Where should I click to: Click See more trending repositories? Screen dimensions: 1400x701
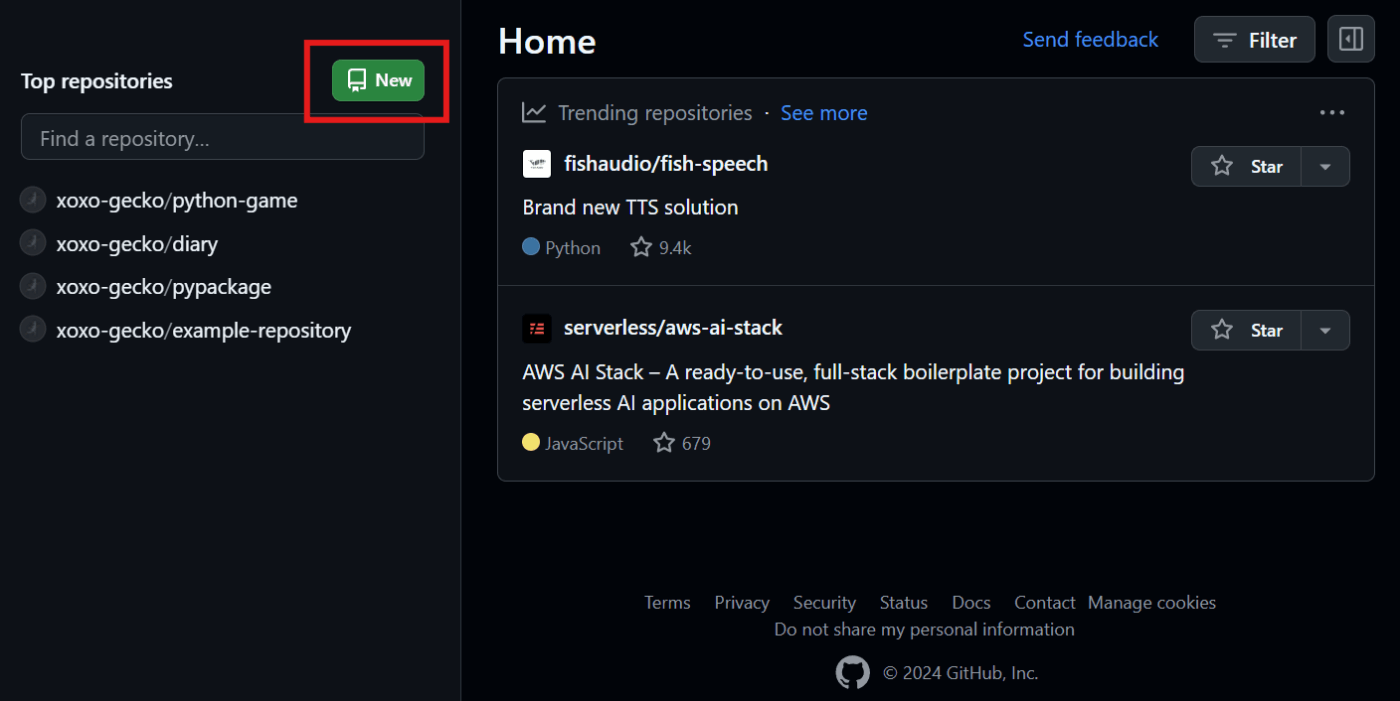[824, 113]
